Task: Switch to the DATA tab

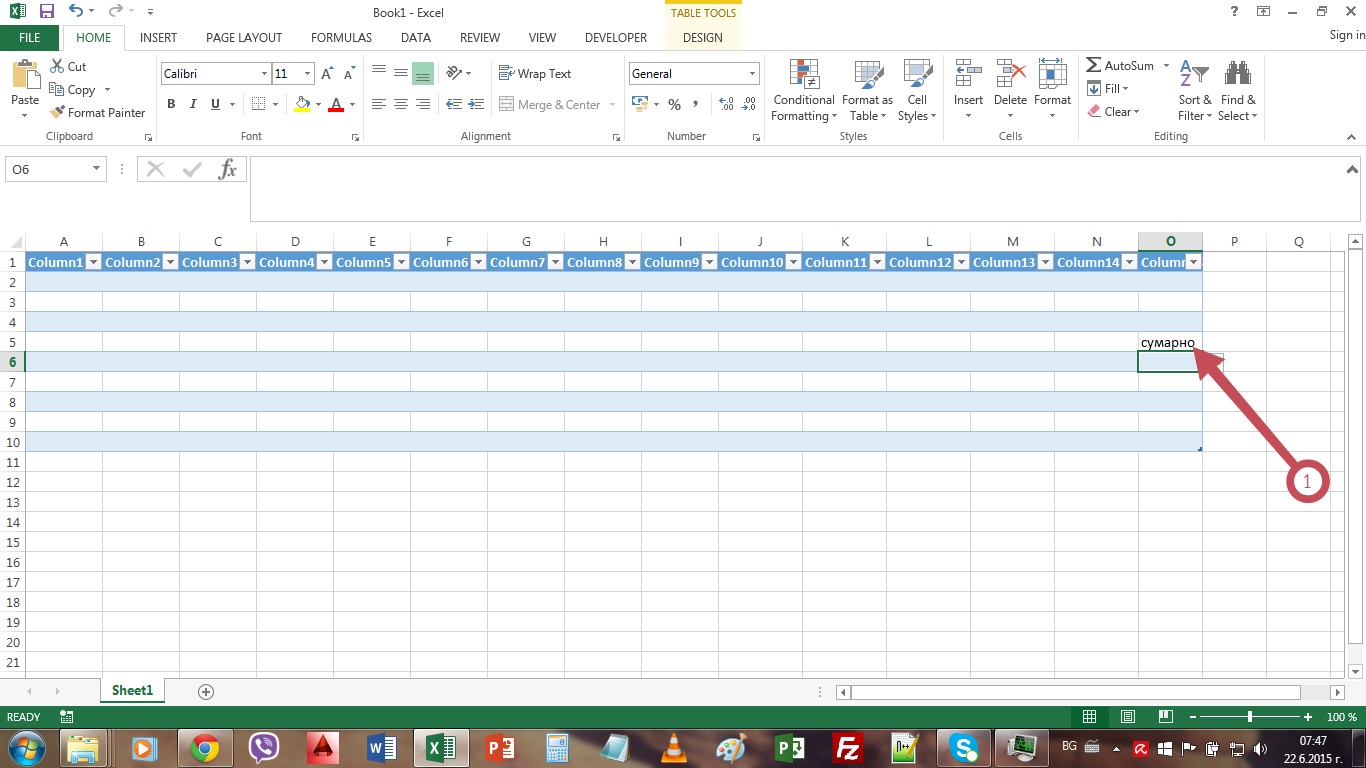Action: point(416,38)
